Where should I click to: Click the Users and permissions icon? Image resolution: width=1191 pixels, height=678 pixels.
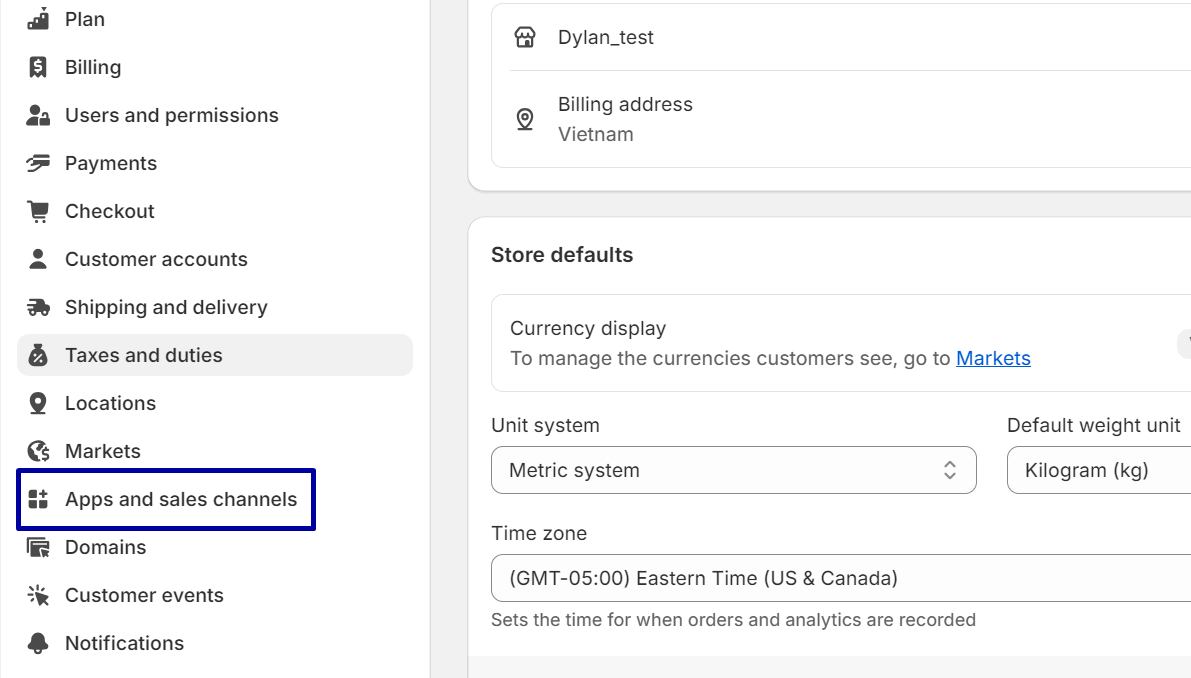[38, 115]
